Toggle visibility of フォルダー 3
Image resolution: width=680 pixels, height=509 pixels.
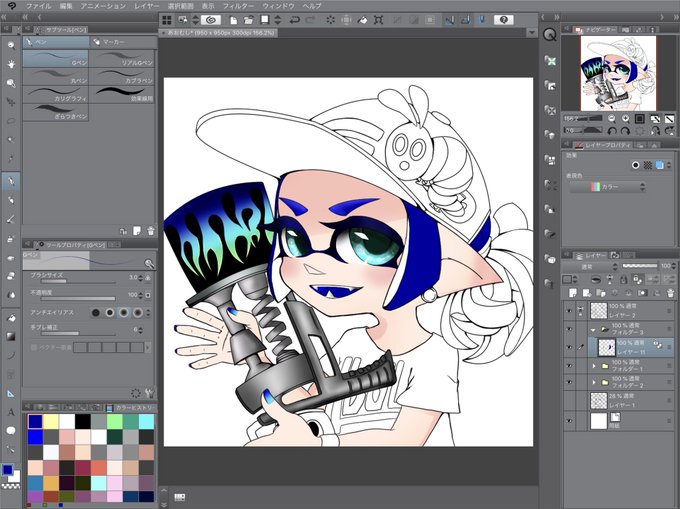(x=569, y=329)
